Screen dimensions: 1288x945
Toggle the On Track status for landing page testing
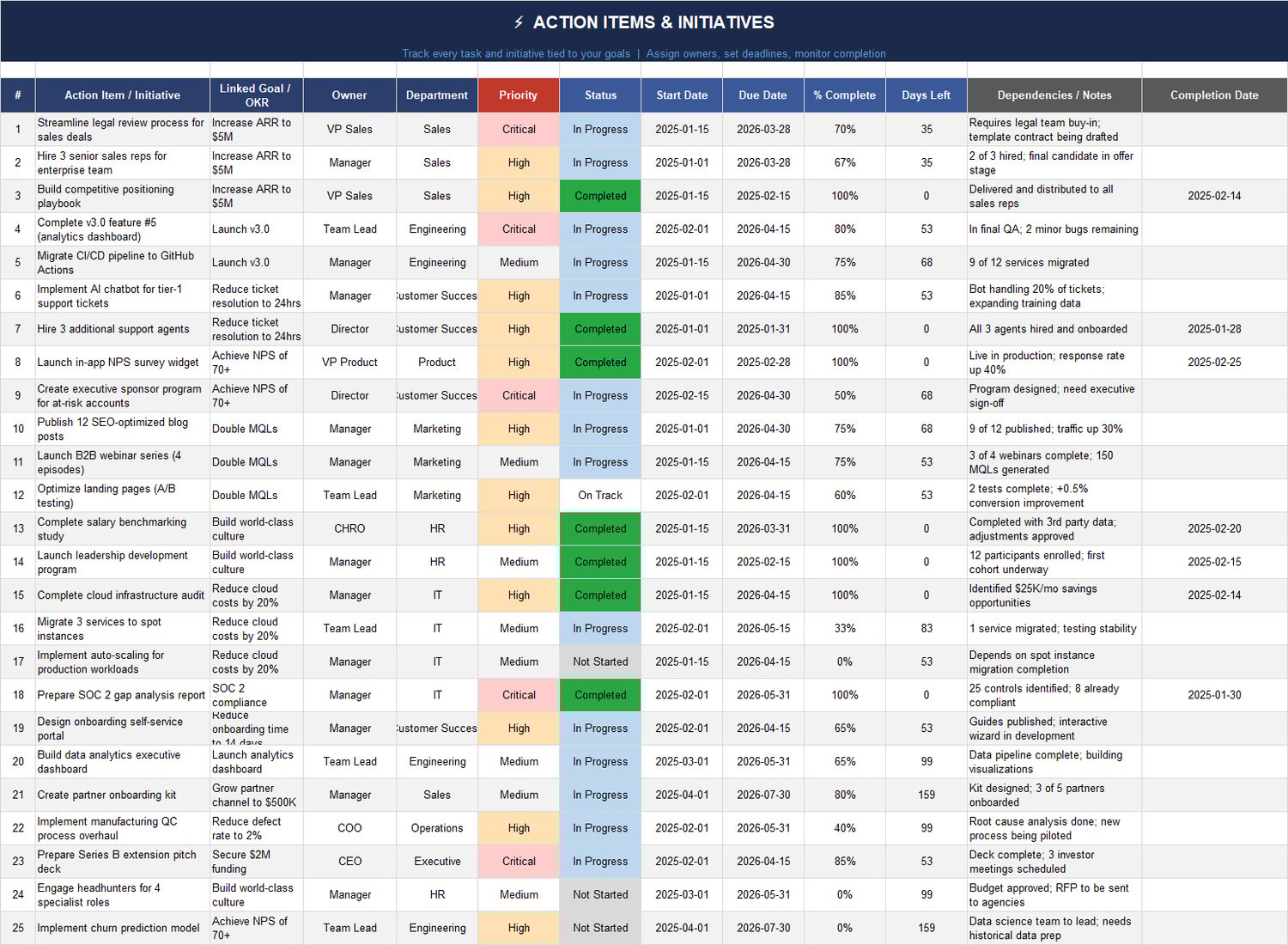pos(600,496)
